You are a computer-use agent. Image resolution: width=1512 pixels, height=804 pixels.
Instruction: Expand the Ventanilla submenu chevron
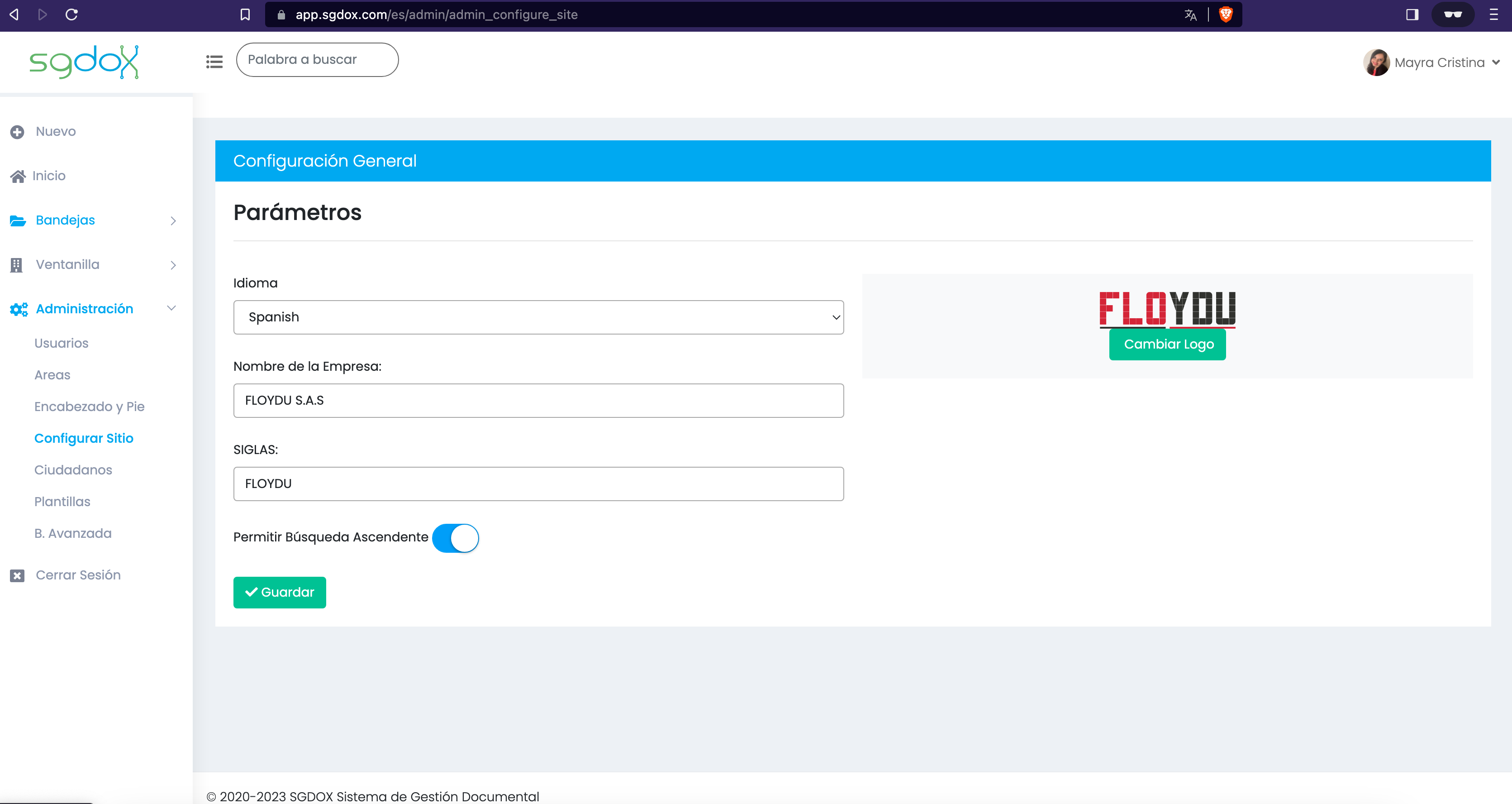(x=173, y=265)
